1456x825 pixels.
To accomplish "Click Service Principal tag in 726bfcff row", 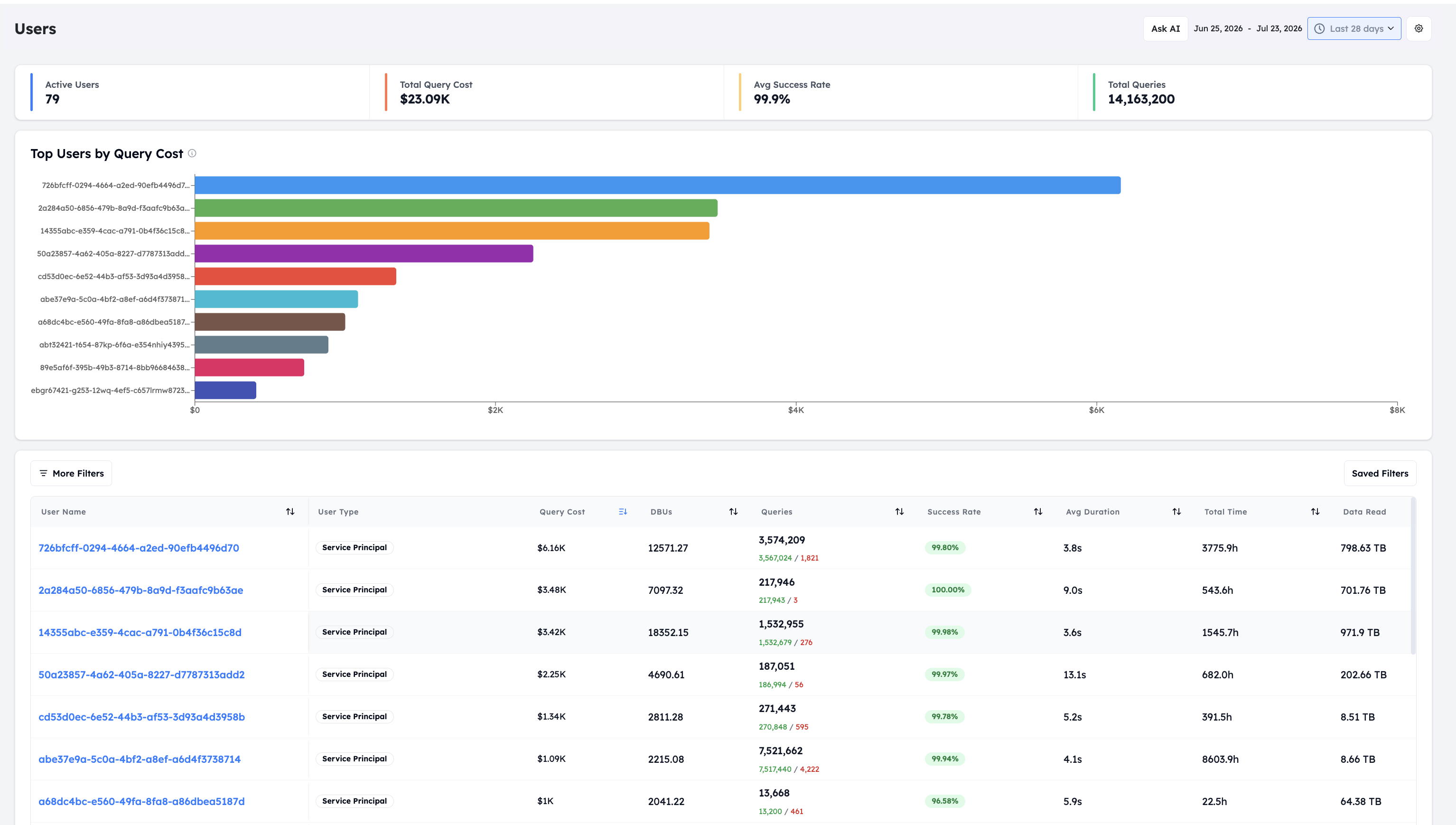I will [x=355, y=547].
